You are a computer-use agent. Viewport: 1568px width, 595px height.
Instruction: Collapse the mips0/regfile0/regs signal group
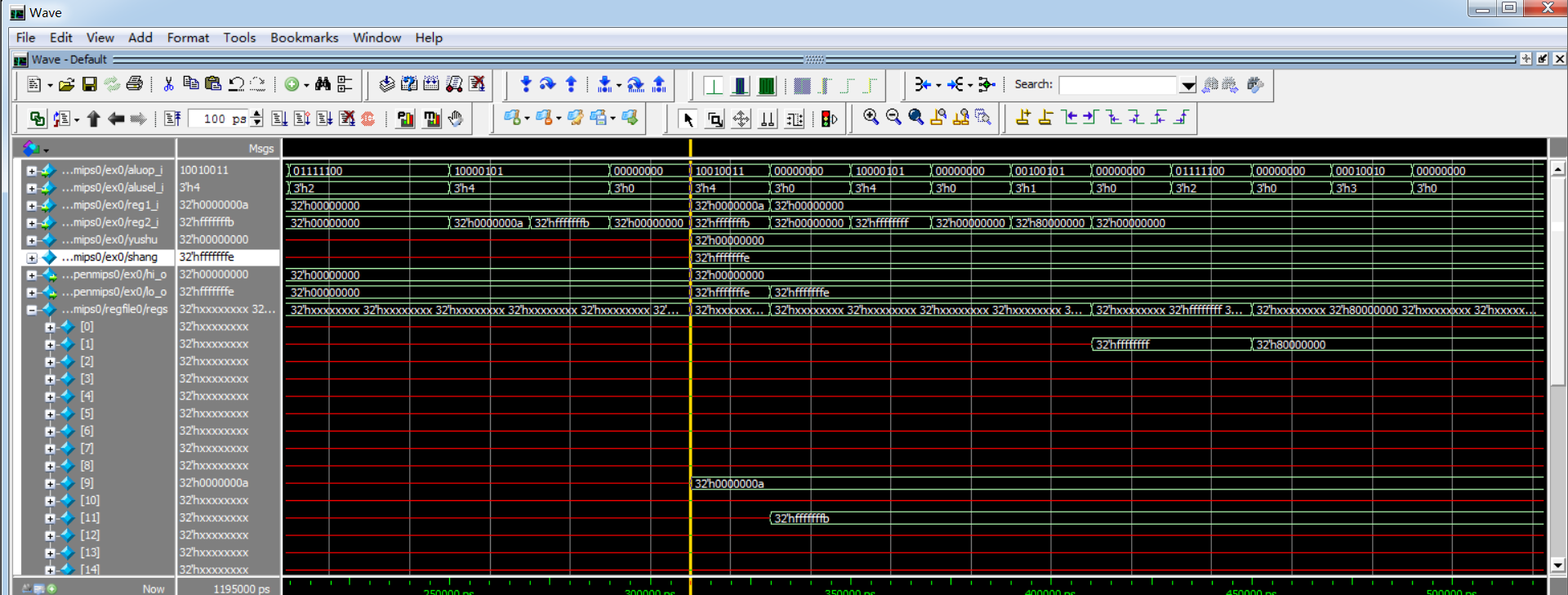point(31,310)
